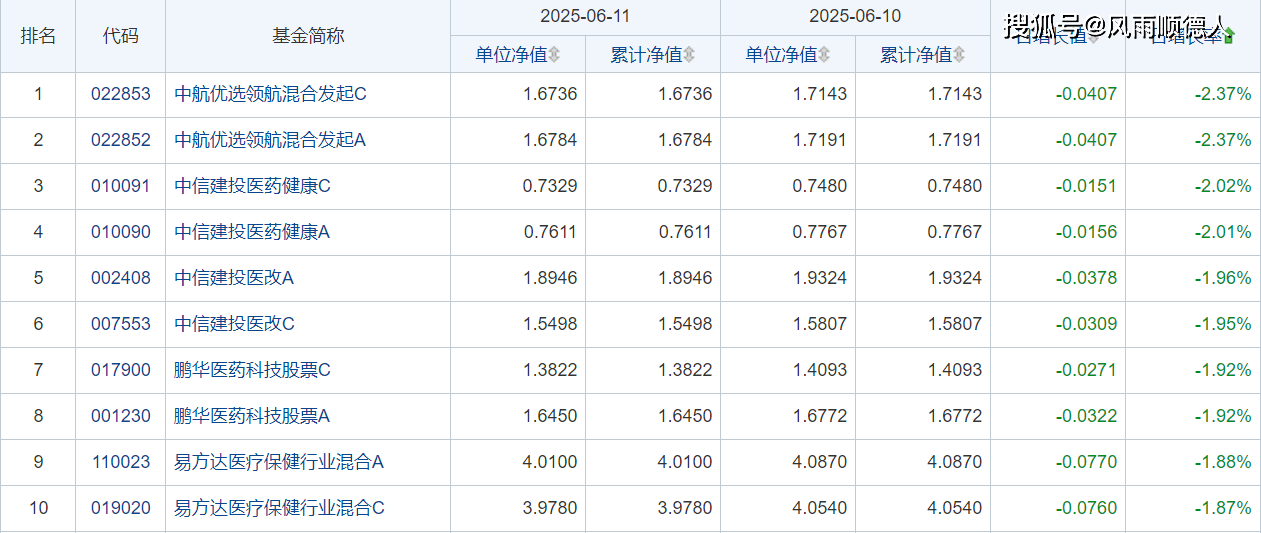Image resolution: width=1261 pixels, height=533 pixels.
Task: Select the rank 10 cell
Action: pyautogui.click(x=38, y=508)
